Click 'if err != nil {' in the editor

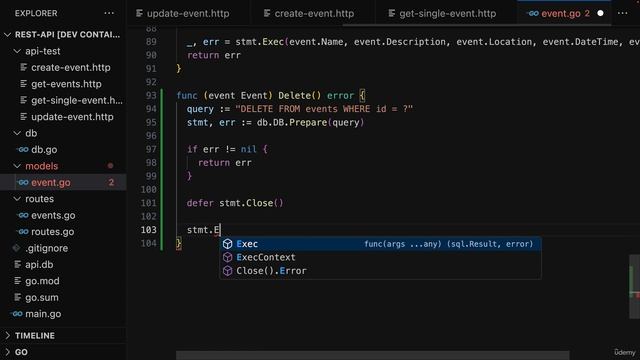227,149
